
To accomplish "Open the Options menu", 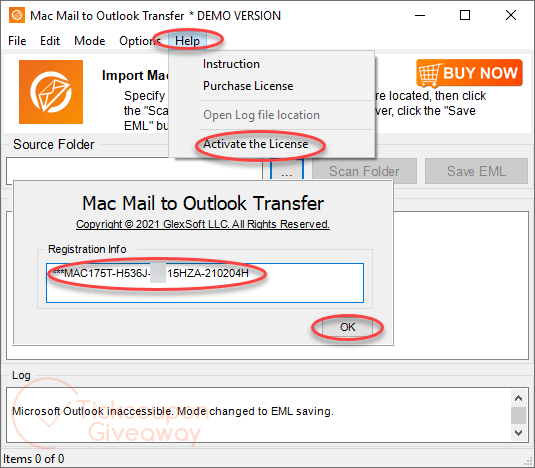I will pyautogui.click(x=140, y=41).
